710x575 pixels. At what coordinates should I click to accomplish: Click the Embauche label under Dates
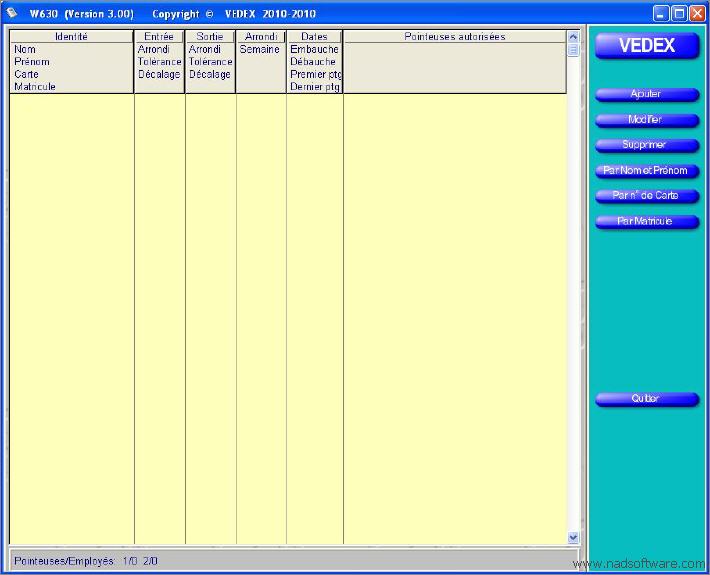[x=315, y=49]
